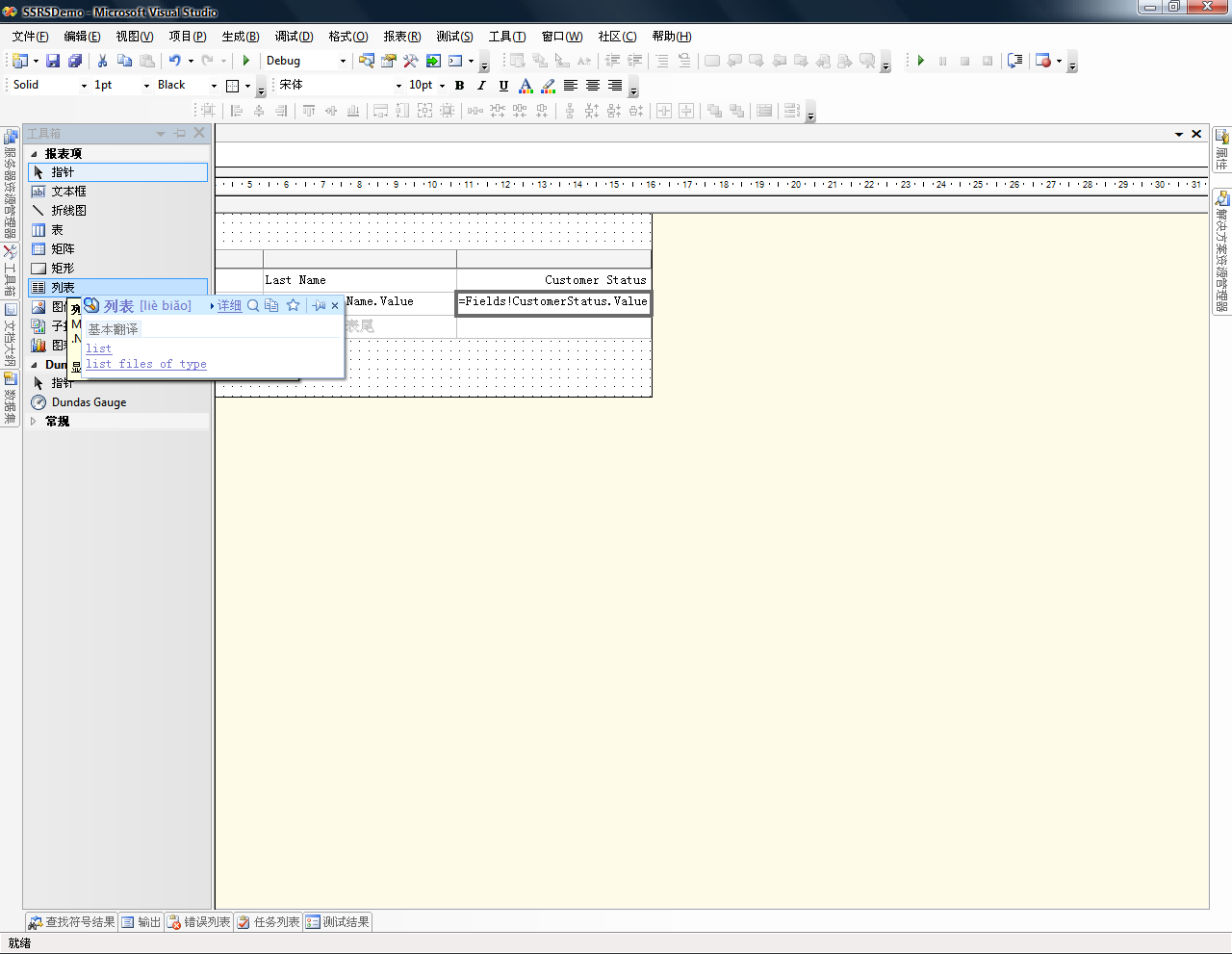The image size is (1232, 954).
Task: Click the search magnifier icon in popup
Action: [x=253, y=305]
